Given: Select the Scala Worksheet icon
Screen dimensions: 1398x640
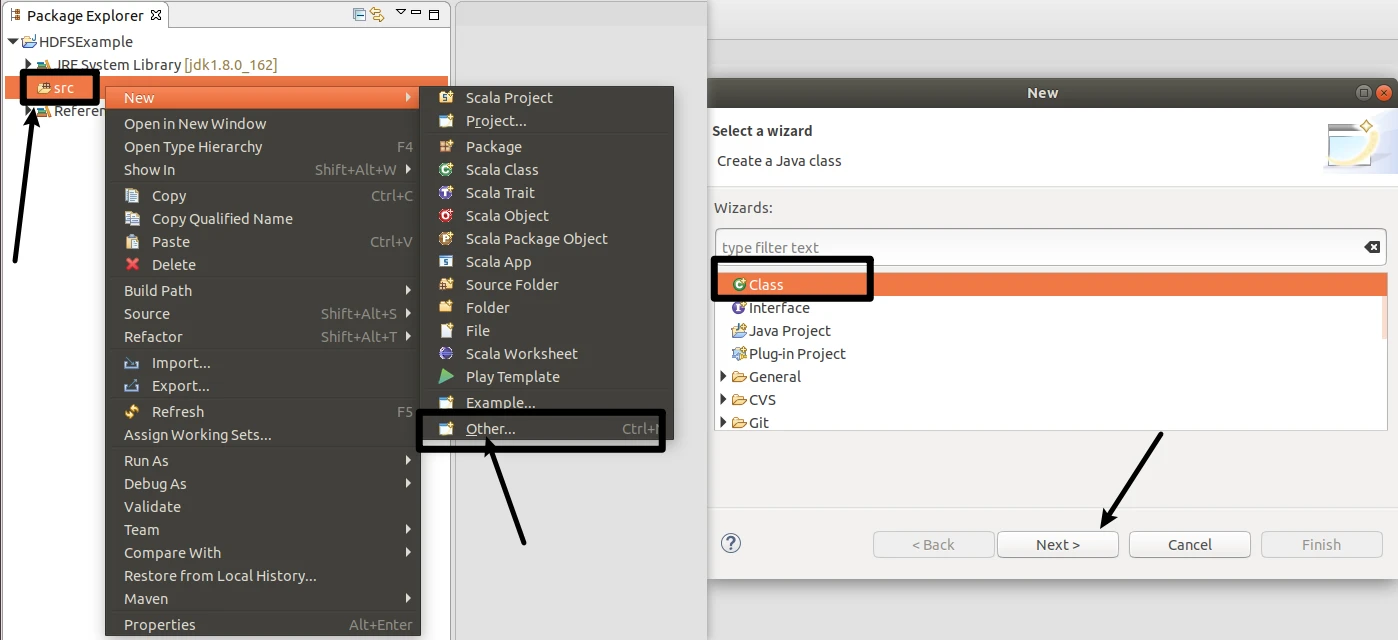Looking at the screenshot, I should tap(446, 354).
